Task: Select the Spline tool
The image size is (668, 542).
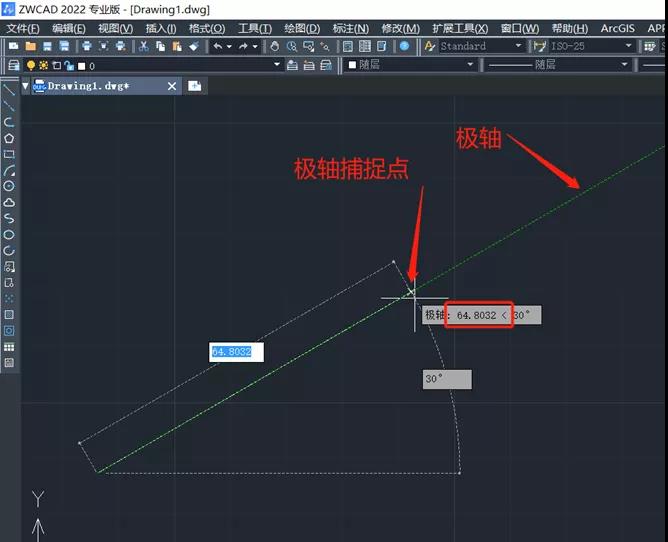Action: pos(9,219)
